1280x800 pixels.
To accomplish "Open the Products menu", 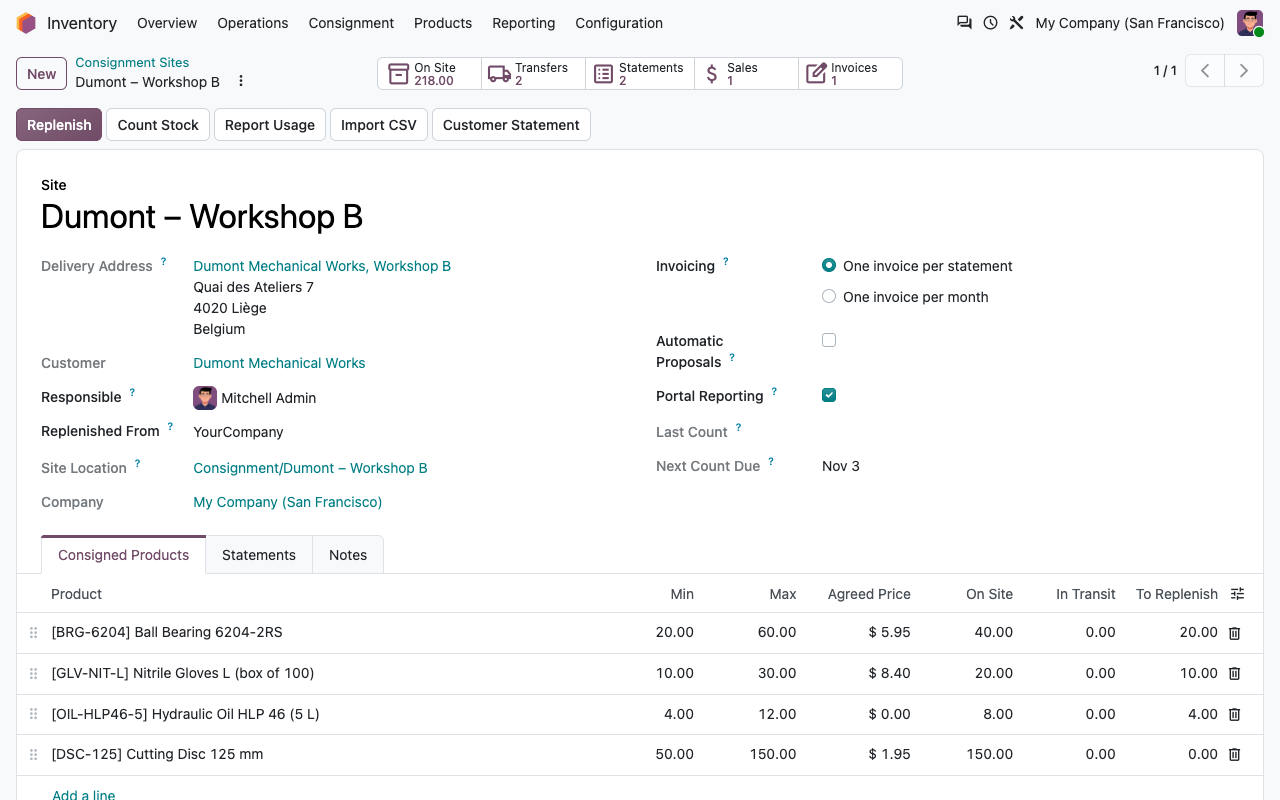I will pos(443,23).
